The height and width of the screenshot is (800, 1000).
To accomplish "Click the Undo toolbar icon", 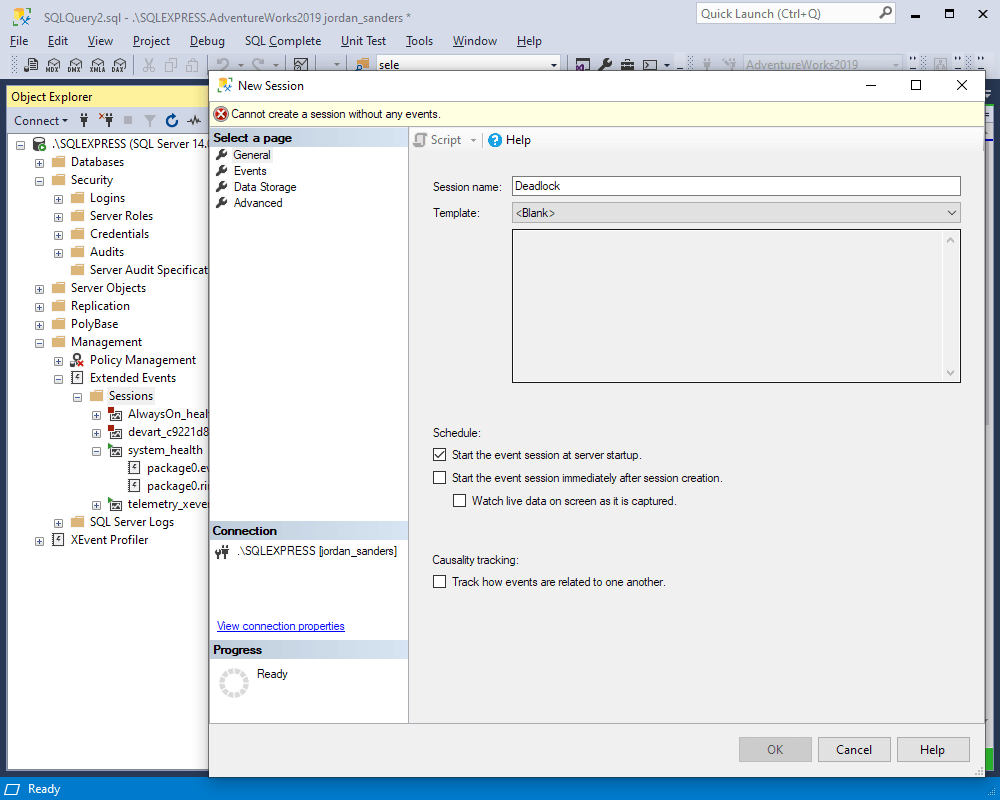I will [x=222, y=62].
